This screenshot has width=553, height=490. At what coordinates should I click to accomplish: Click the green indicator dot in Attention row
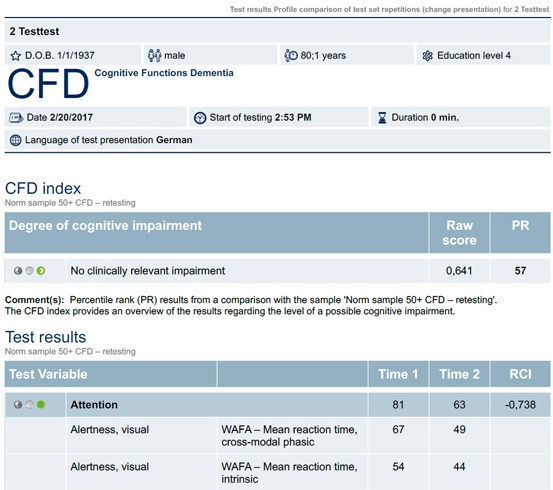pyautogui.click(x=41, y=404)
